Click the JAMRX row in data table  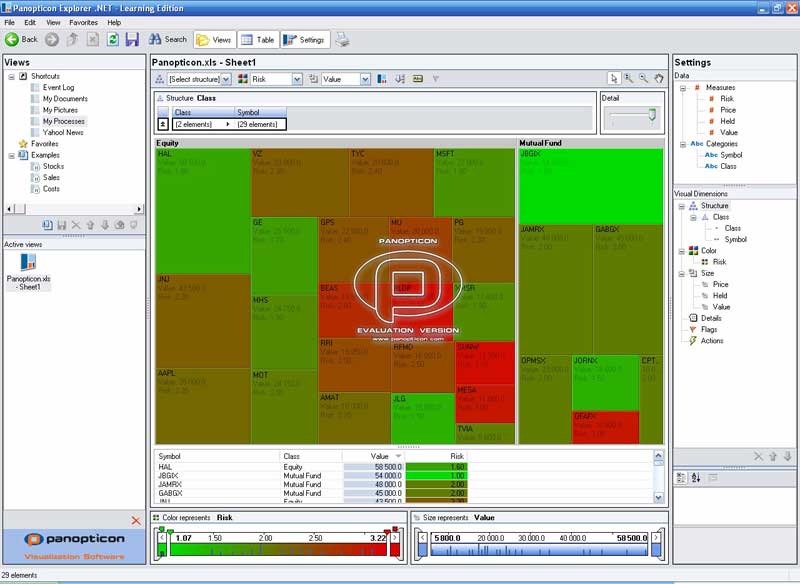pos(312,485)
